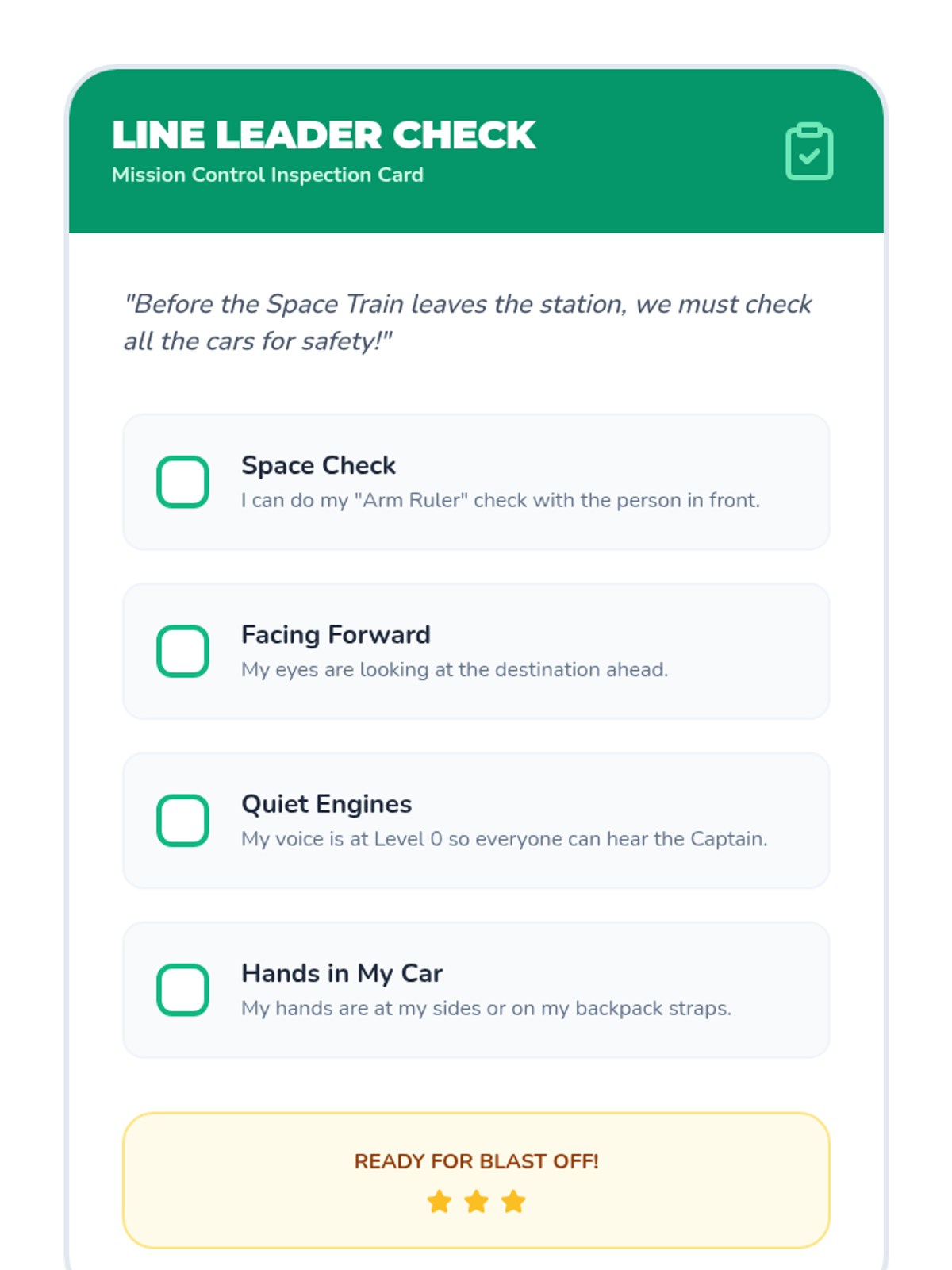Click the READY FOR BLAST OFF! label
Viewport: 952px width, 1270px height.
tap(476, 1161)
